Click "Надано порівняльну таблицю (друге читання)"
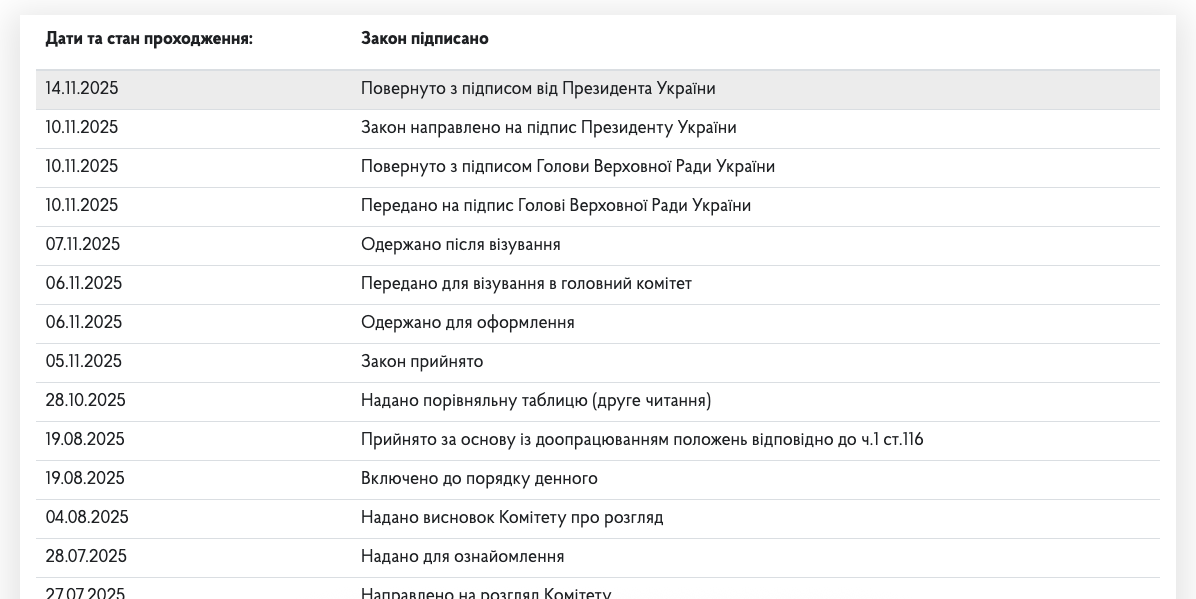1196x599 pixels. pos(536,401)
